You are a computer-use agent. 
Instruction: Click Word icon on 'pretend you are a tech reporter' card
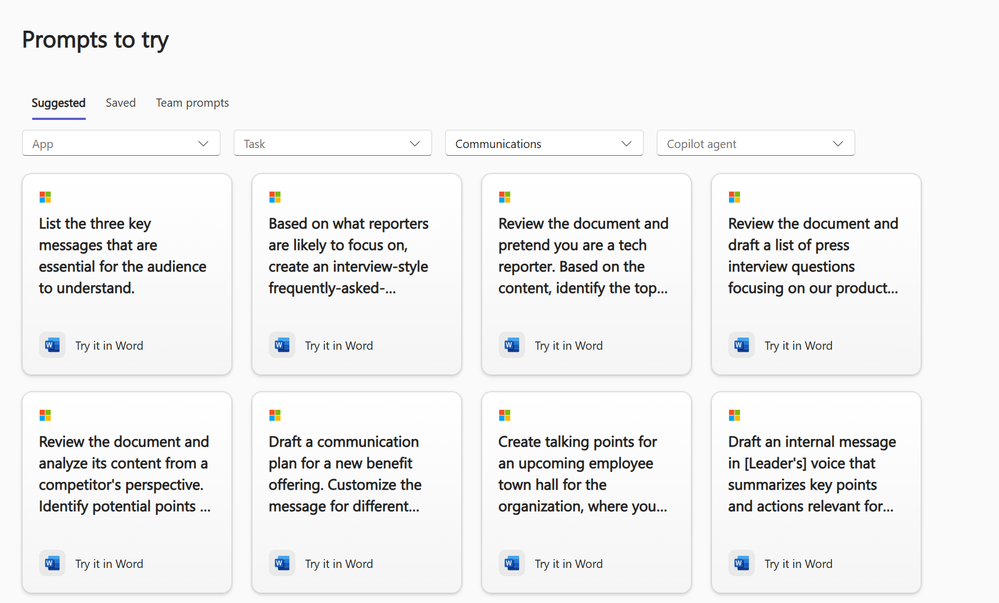pos(512,345)
